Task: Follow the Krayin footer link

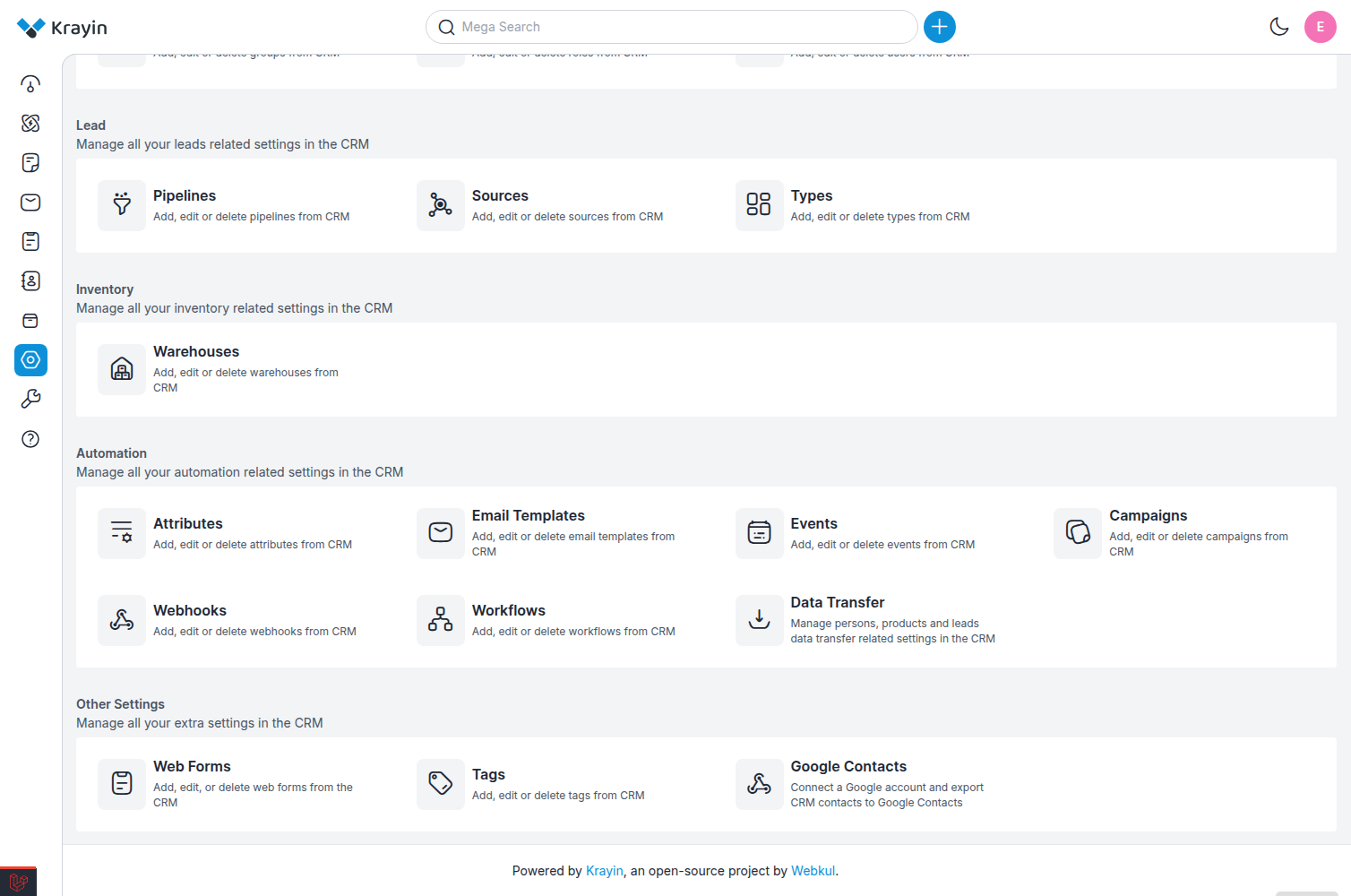Action: pyautogui.click(x=605, y=871)
